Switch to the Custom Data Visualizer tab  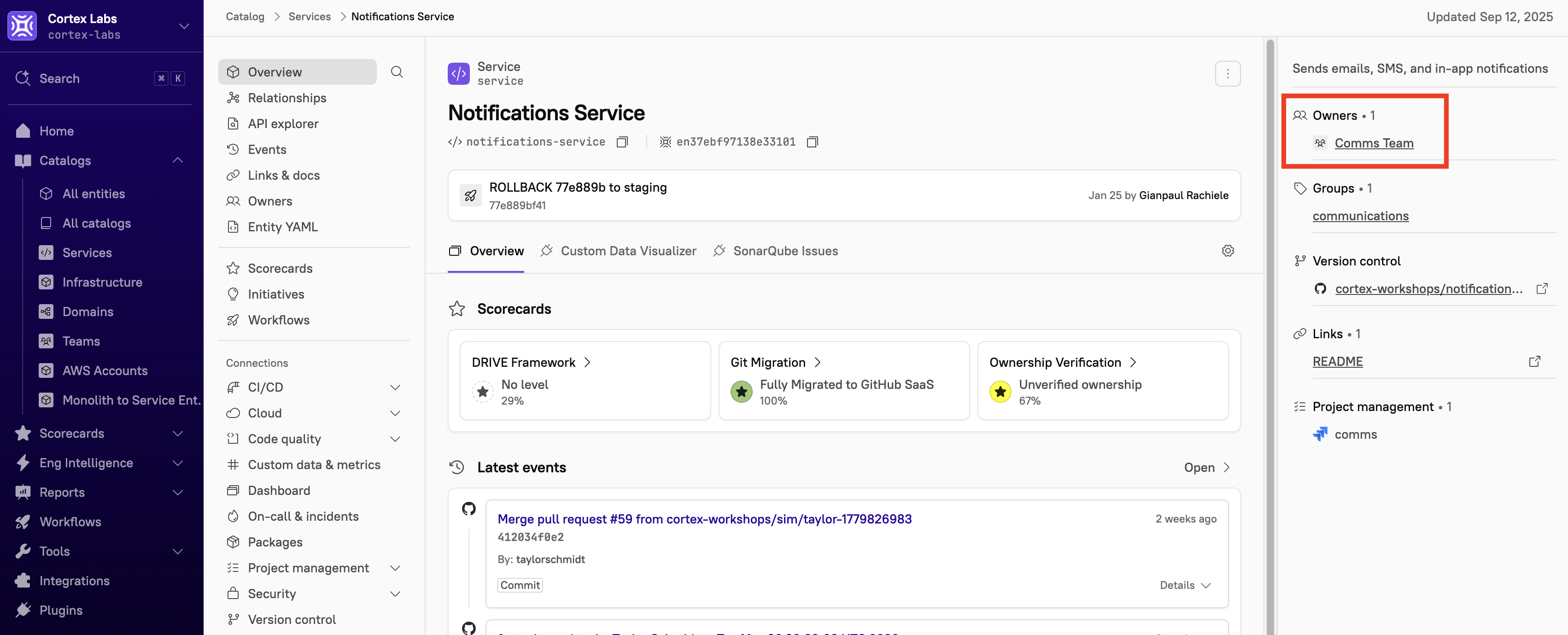[x=619, y=251]
